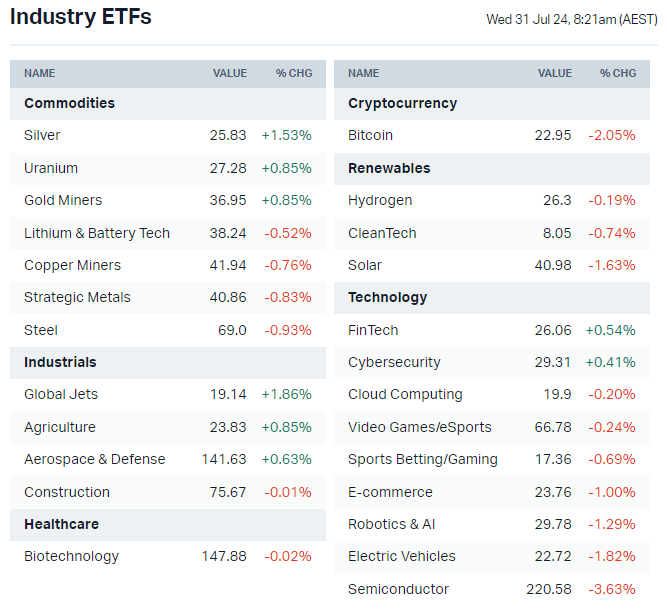Select the Hydrogen ETF link
The image size is (667, 609).
pyautogui.click(x=380, y=200)
